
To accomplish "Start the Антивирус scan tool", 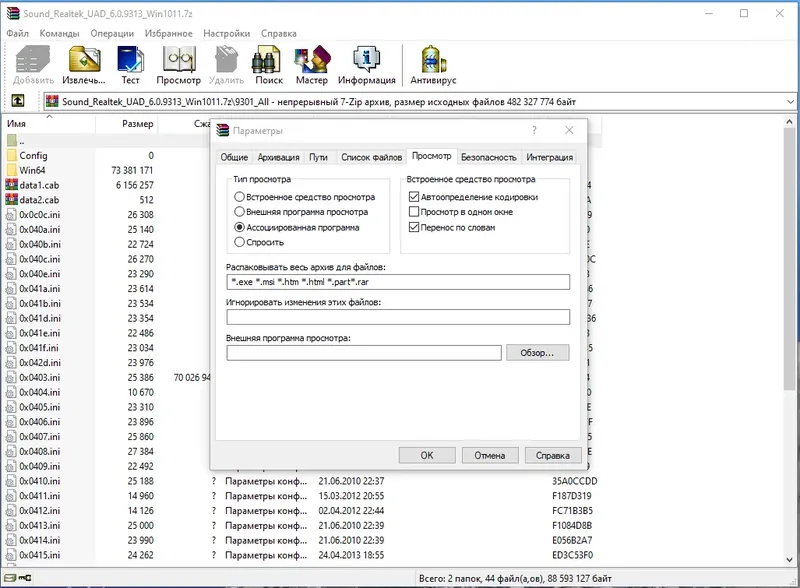I will 433,65.
